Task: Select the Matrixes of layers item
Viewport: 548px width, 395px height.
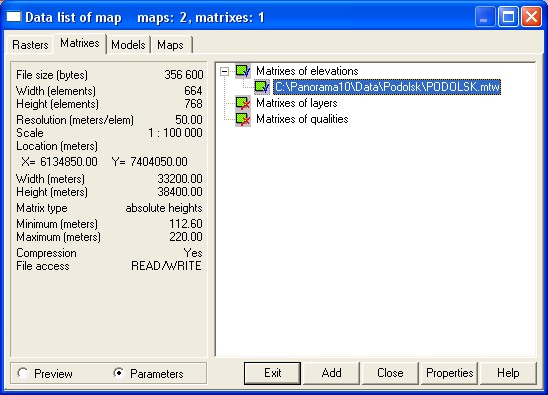Action: 297,103
